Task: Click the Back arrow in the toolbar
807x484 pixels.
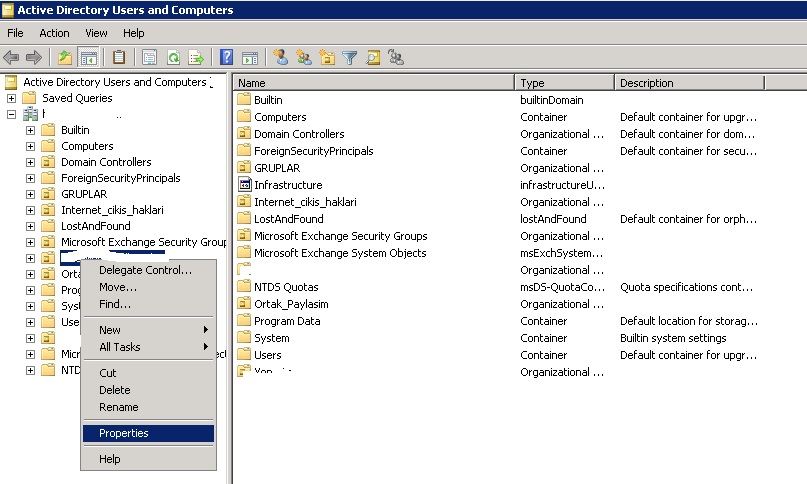Action: (12, 58)
